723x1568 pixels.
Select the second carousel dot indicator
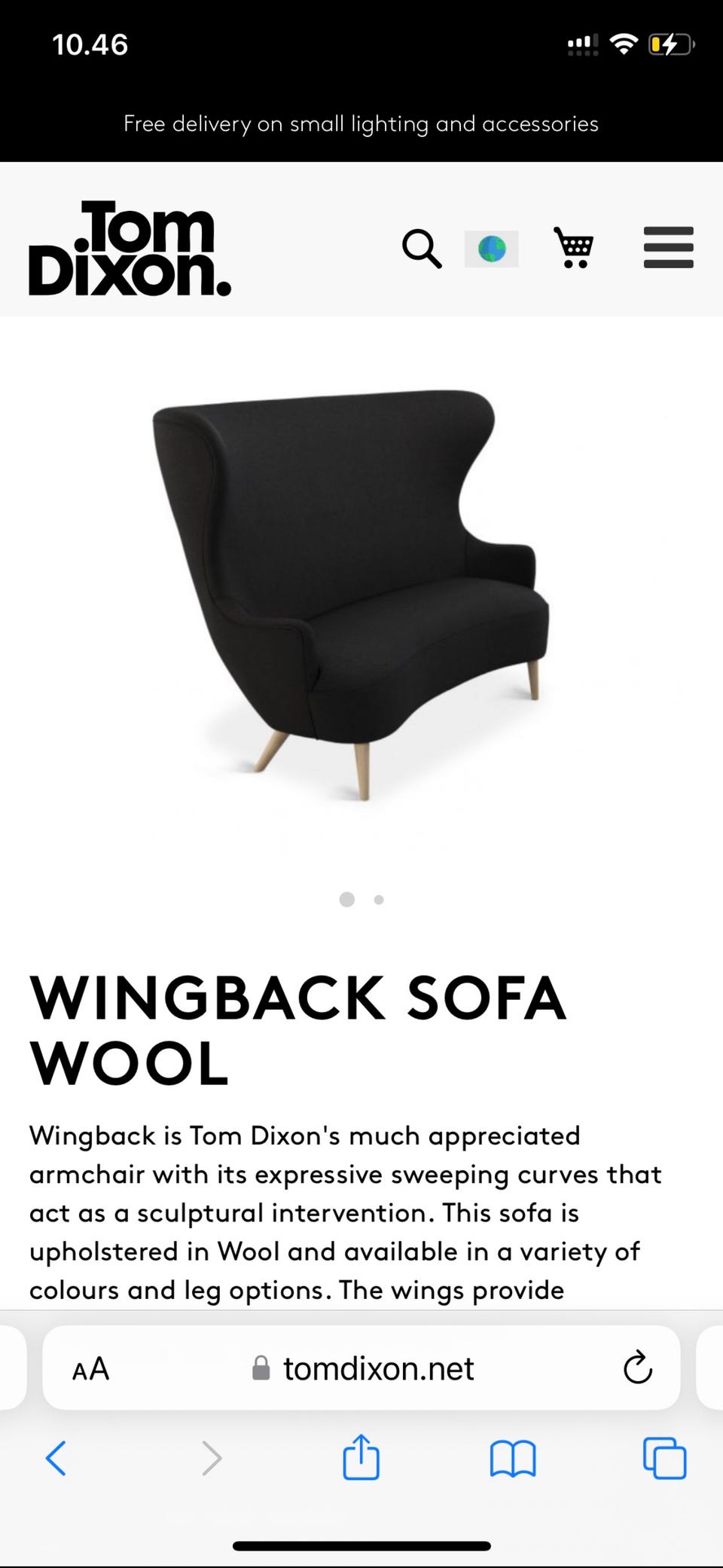[379, 900]
